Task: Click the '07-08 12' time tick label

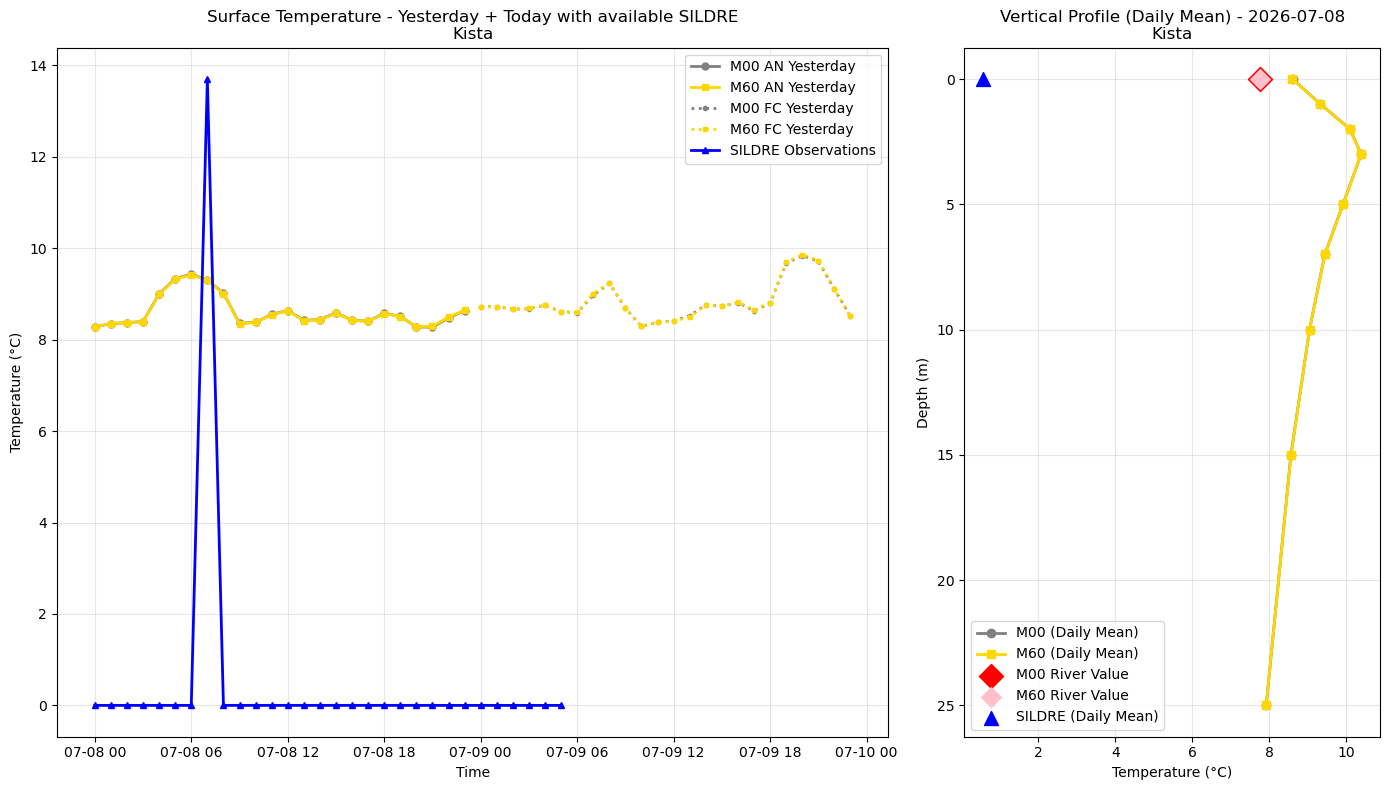Action: 288,752
